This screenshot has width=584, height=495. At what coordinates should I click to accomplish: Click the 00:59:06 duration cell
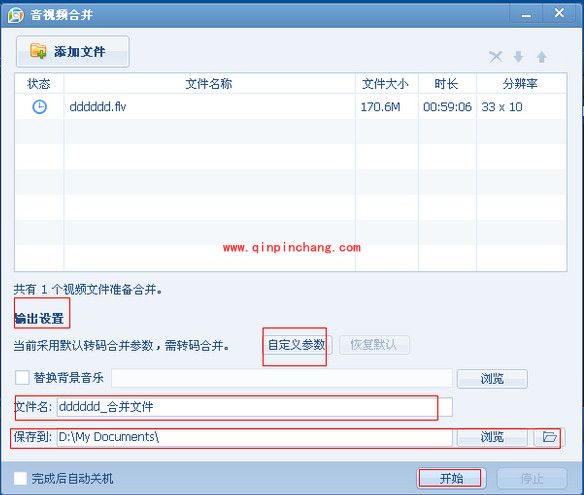coord(447,107)
